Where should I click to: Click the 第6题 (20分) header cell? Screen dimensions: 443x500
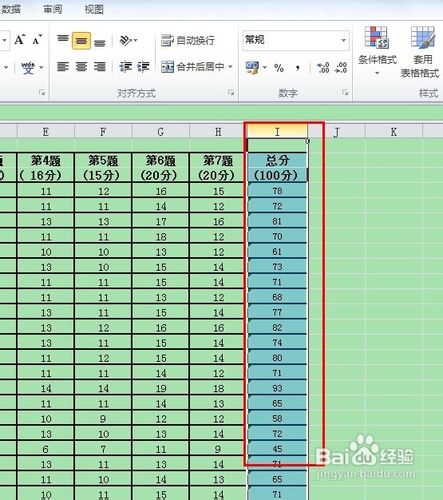161,168
